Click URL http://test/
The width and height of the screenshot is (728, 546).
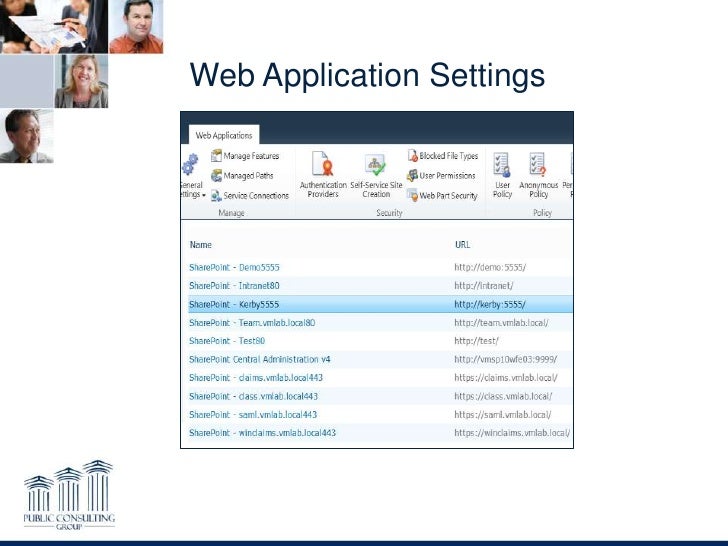[476, 341]
